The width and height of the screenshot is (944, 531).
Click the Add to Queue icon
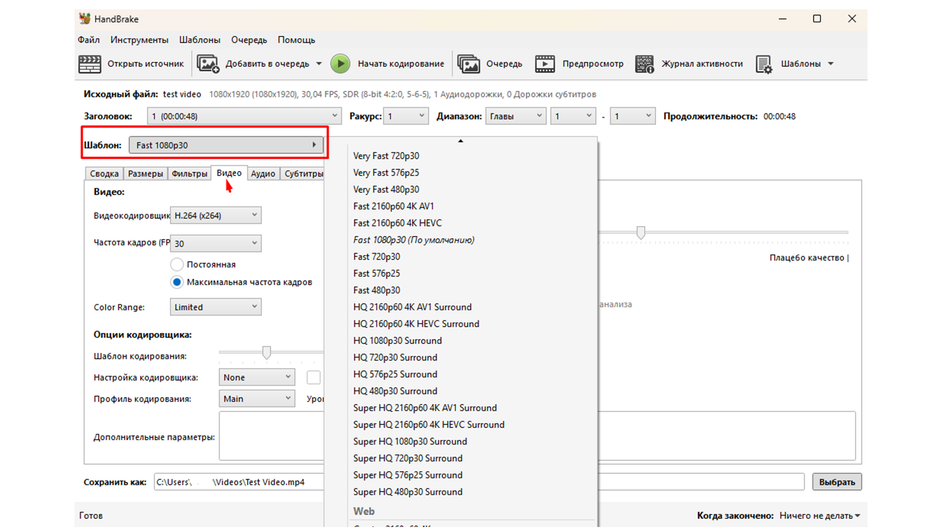point(208,64)
